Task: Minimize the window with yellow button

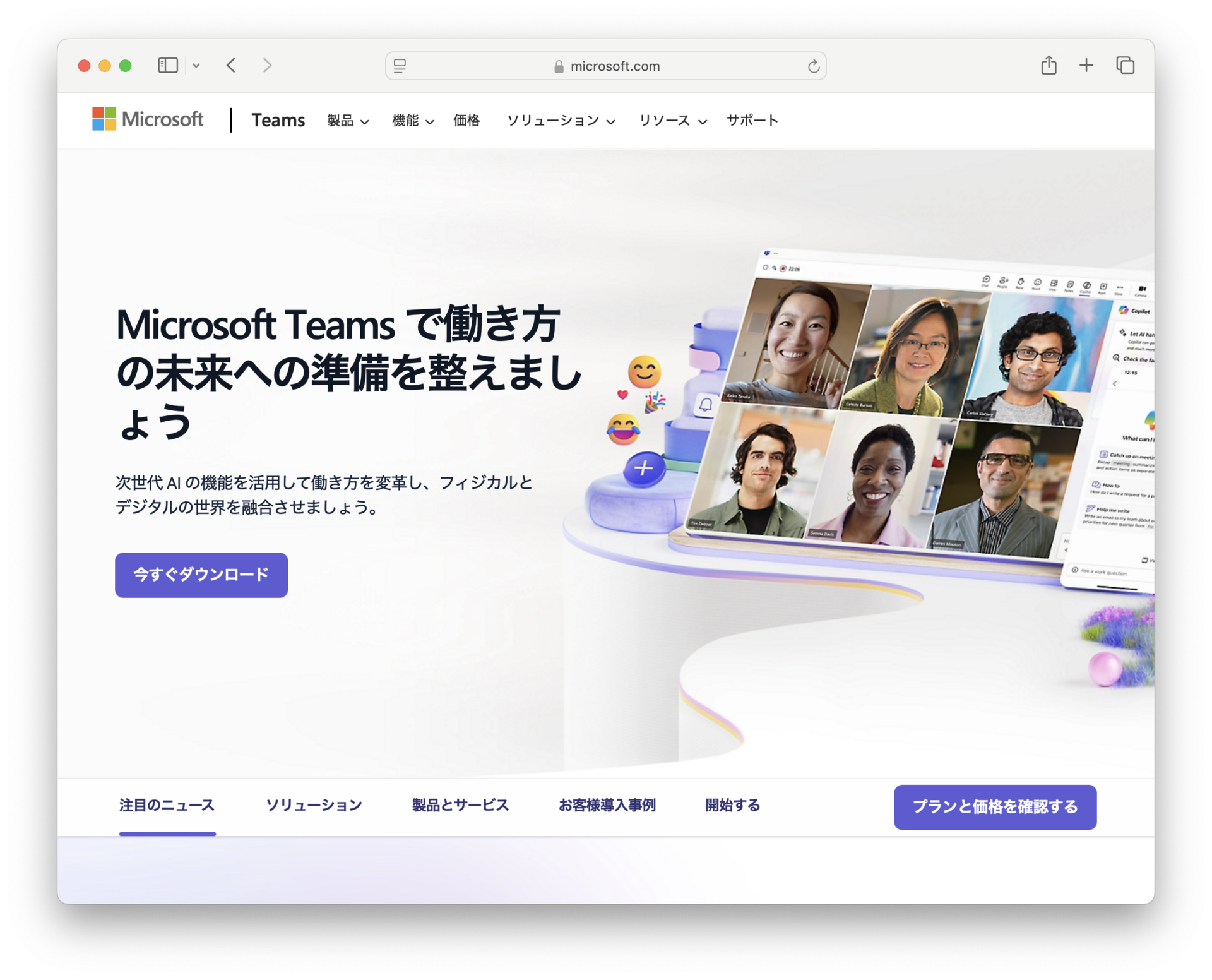Action: (105, 65)
